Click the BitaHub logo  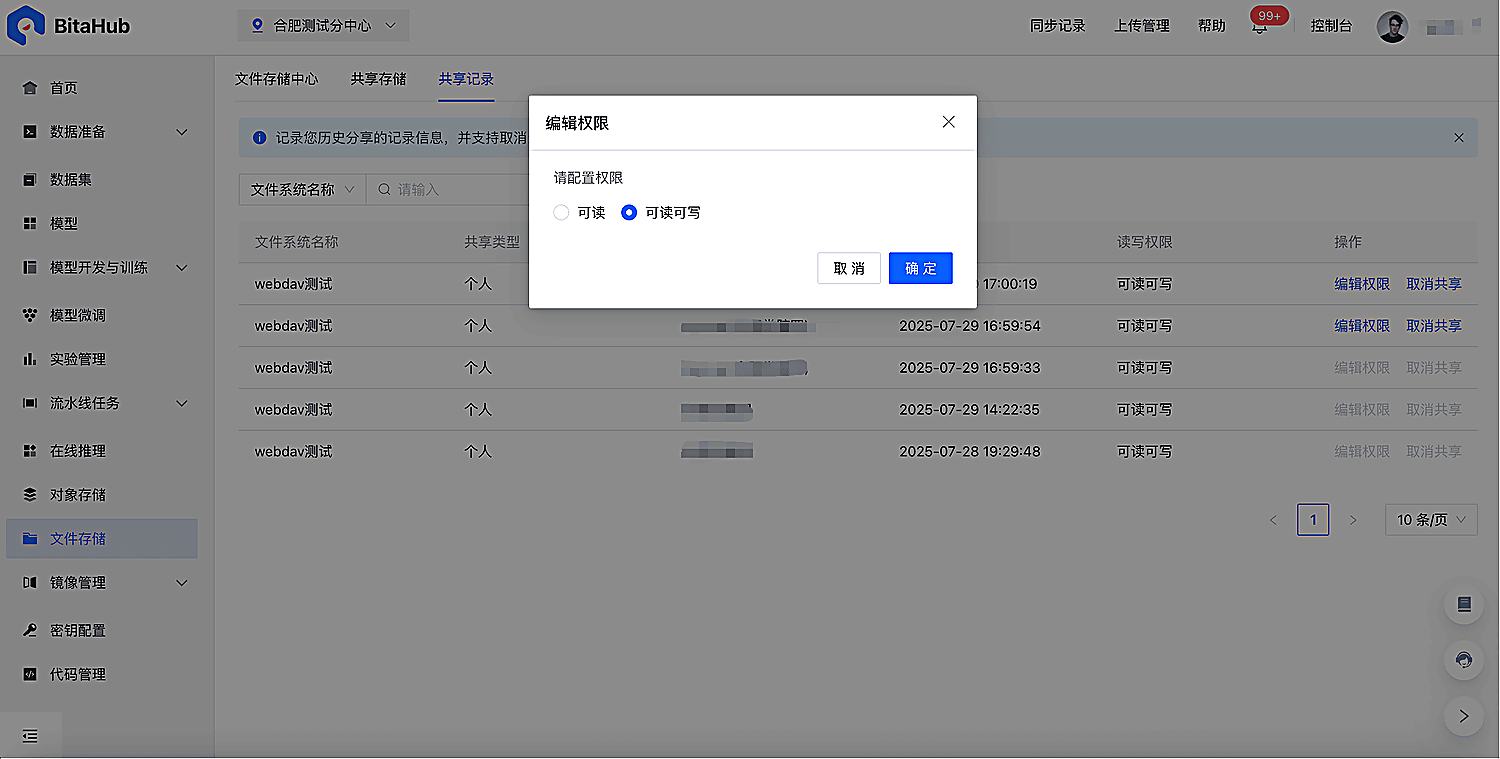(x=68, y=26)
